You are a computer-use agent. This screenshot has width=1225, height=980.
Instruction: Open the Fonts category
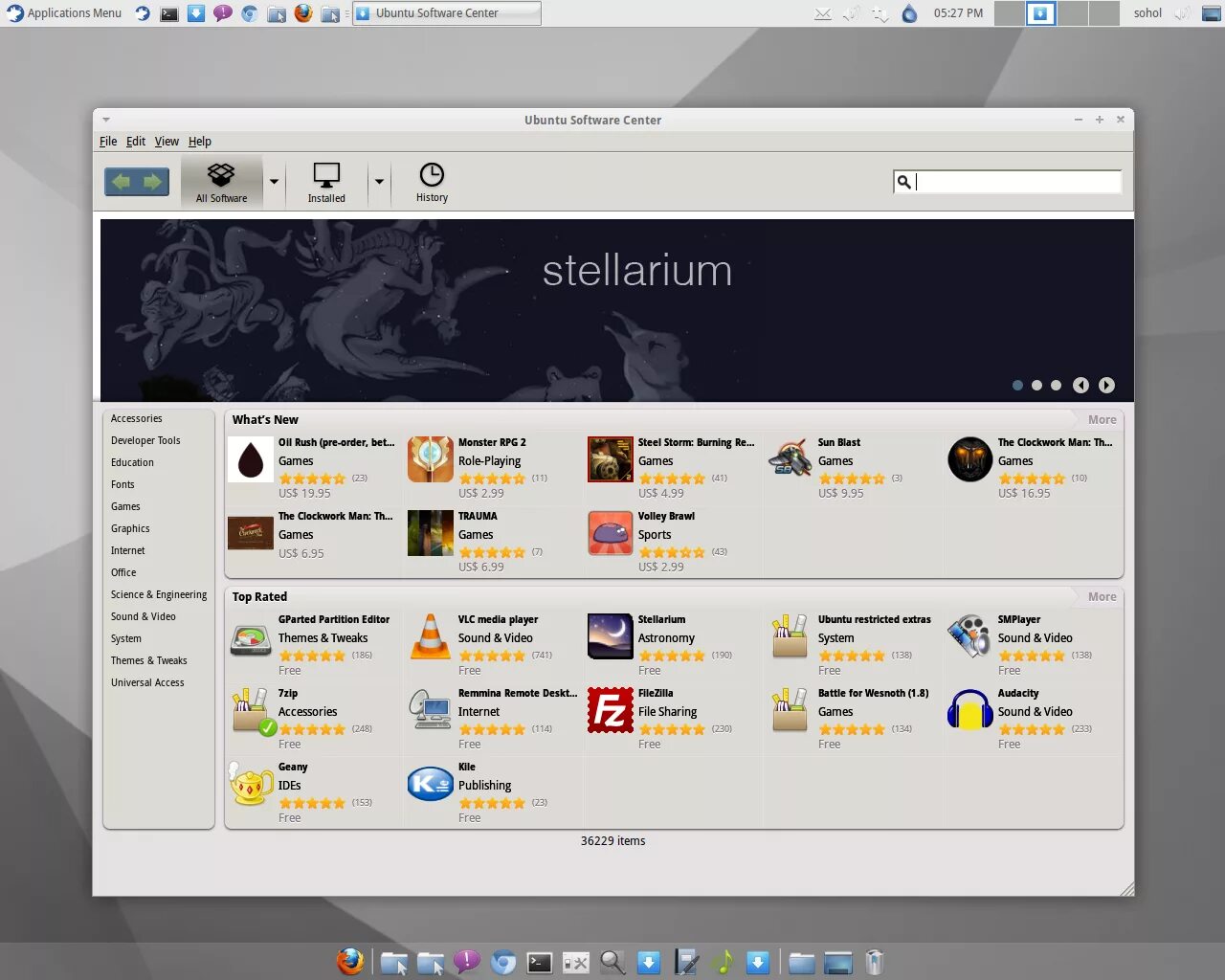click(x=122, y=485)
